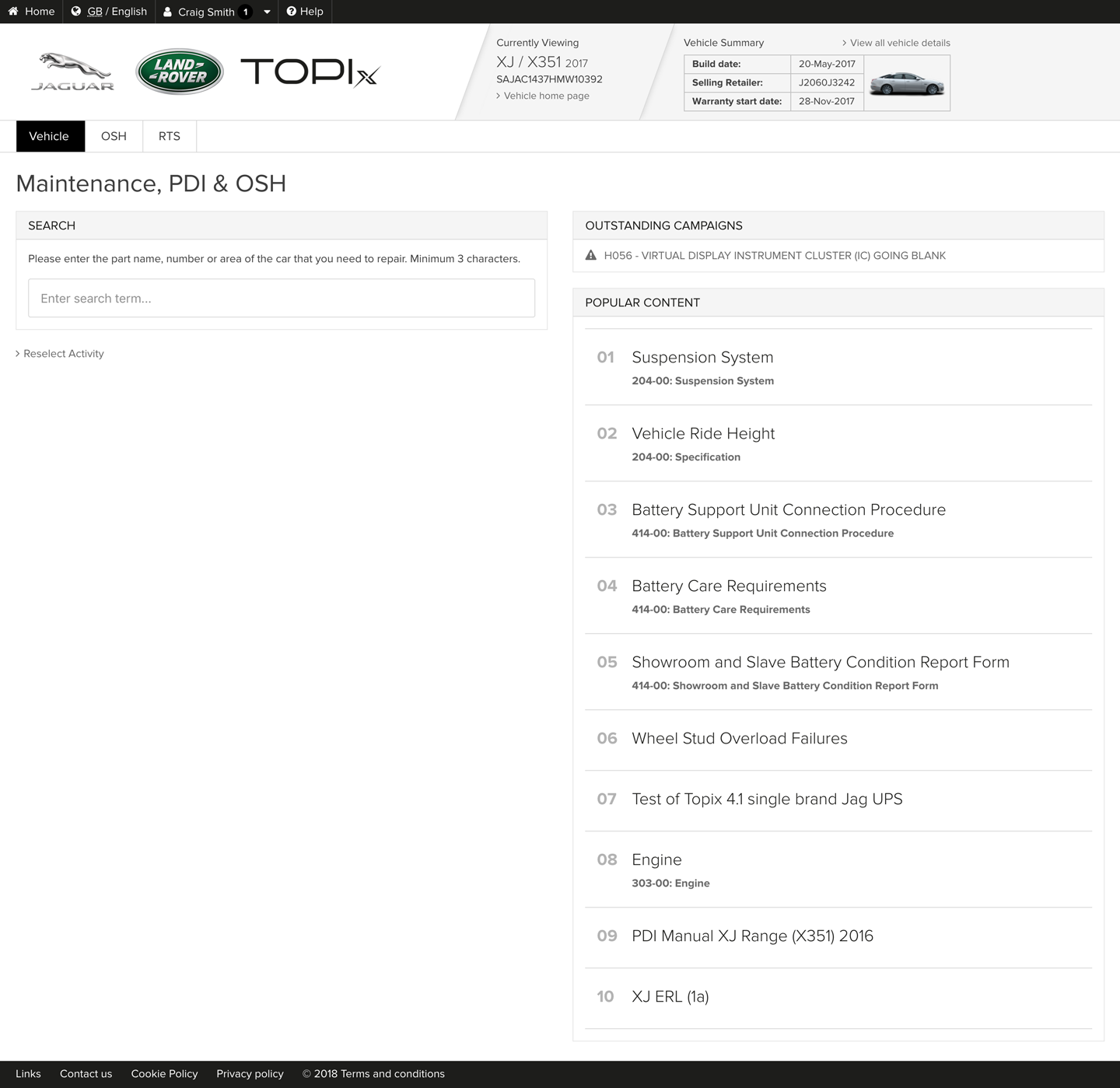The height and width of the screenshot is (1088, 1120).
Task: Click the campaign warning triangle icon
Action: pyautogui.click(x=591, y=255)
